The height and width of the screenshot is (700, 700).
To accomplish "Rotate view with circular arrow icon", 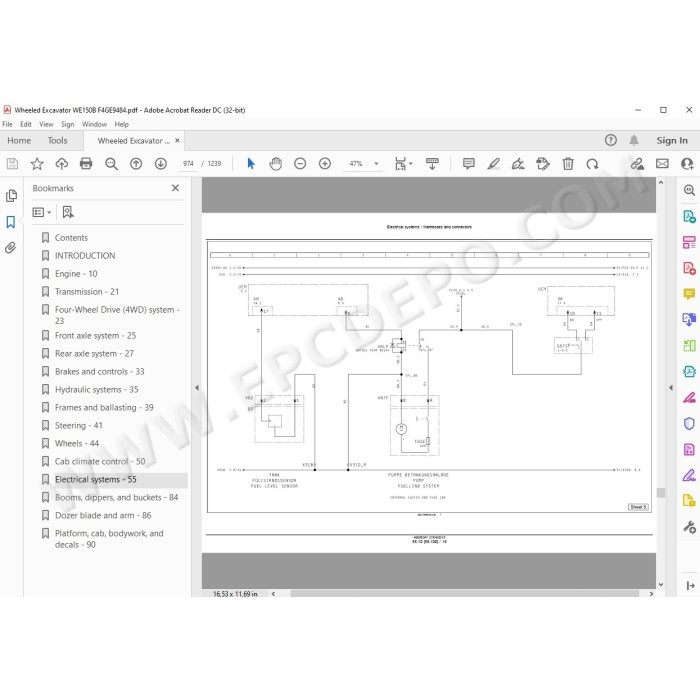I will (x=592, y=164).
